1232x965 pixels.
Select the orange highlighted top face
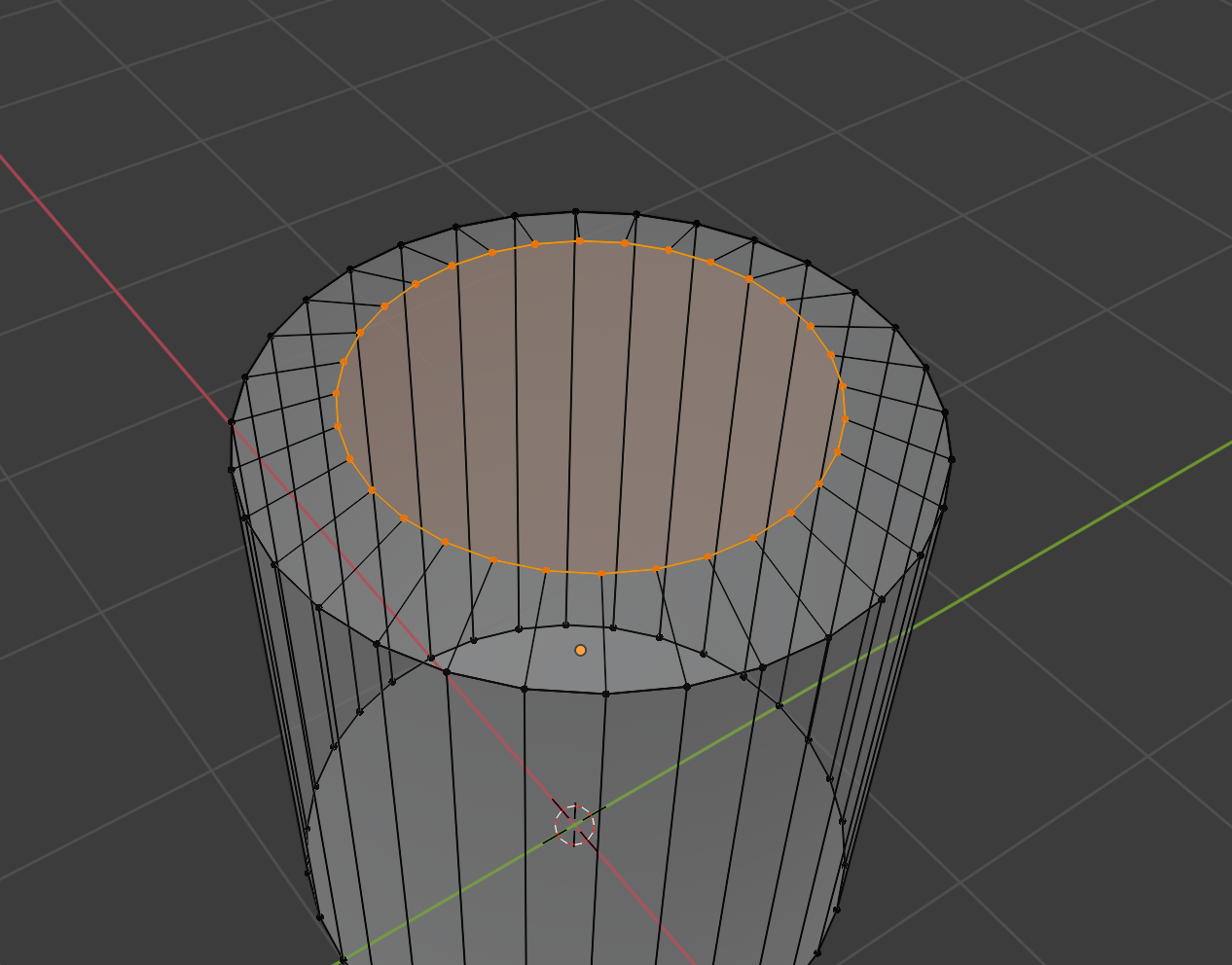591,406
